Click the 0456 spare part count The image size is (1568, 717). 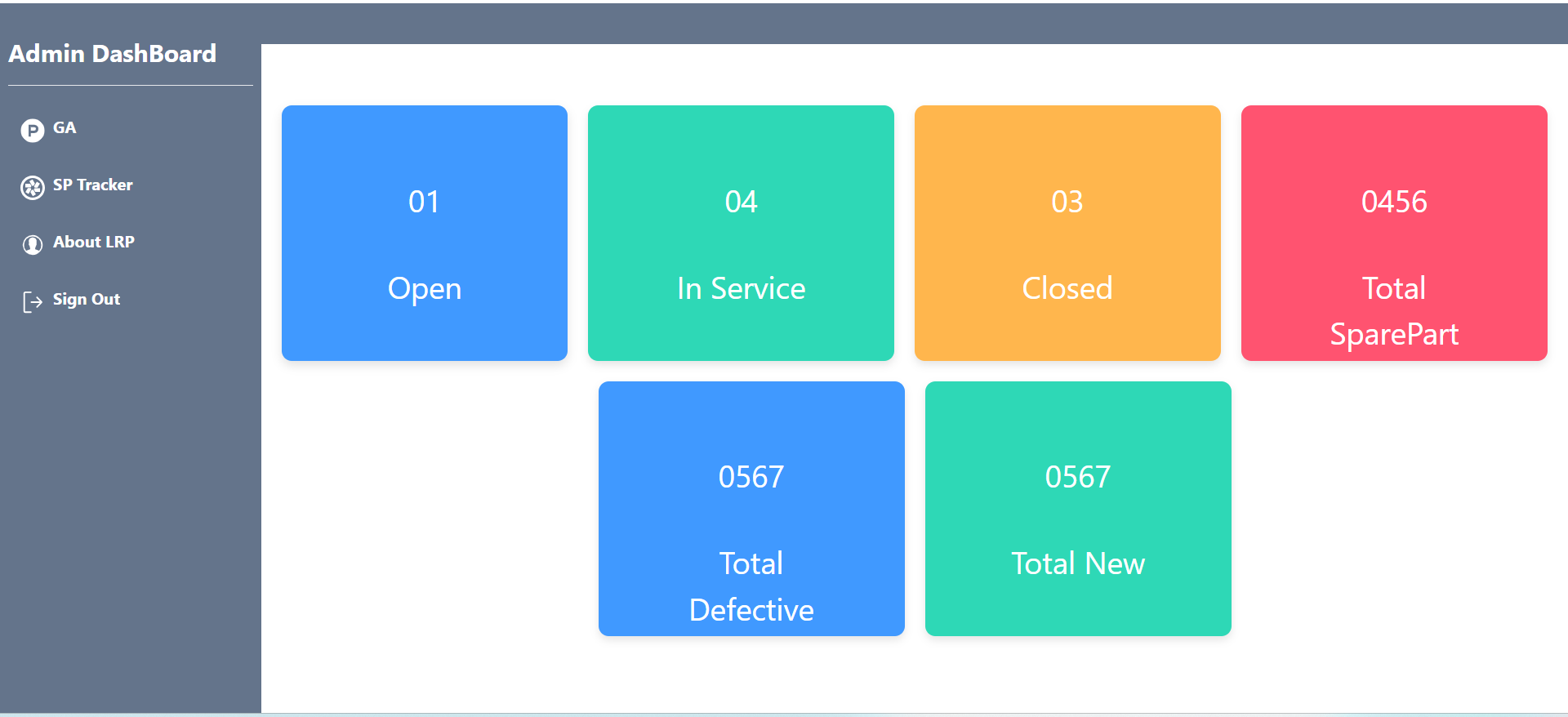click(x=1394, y=202)
